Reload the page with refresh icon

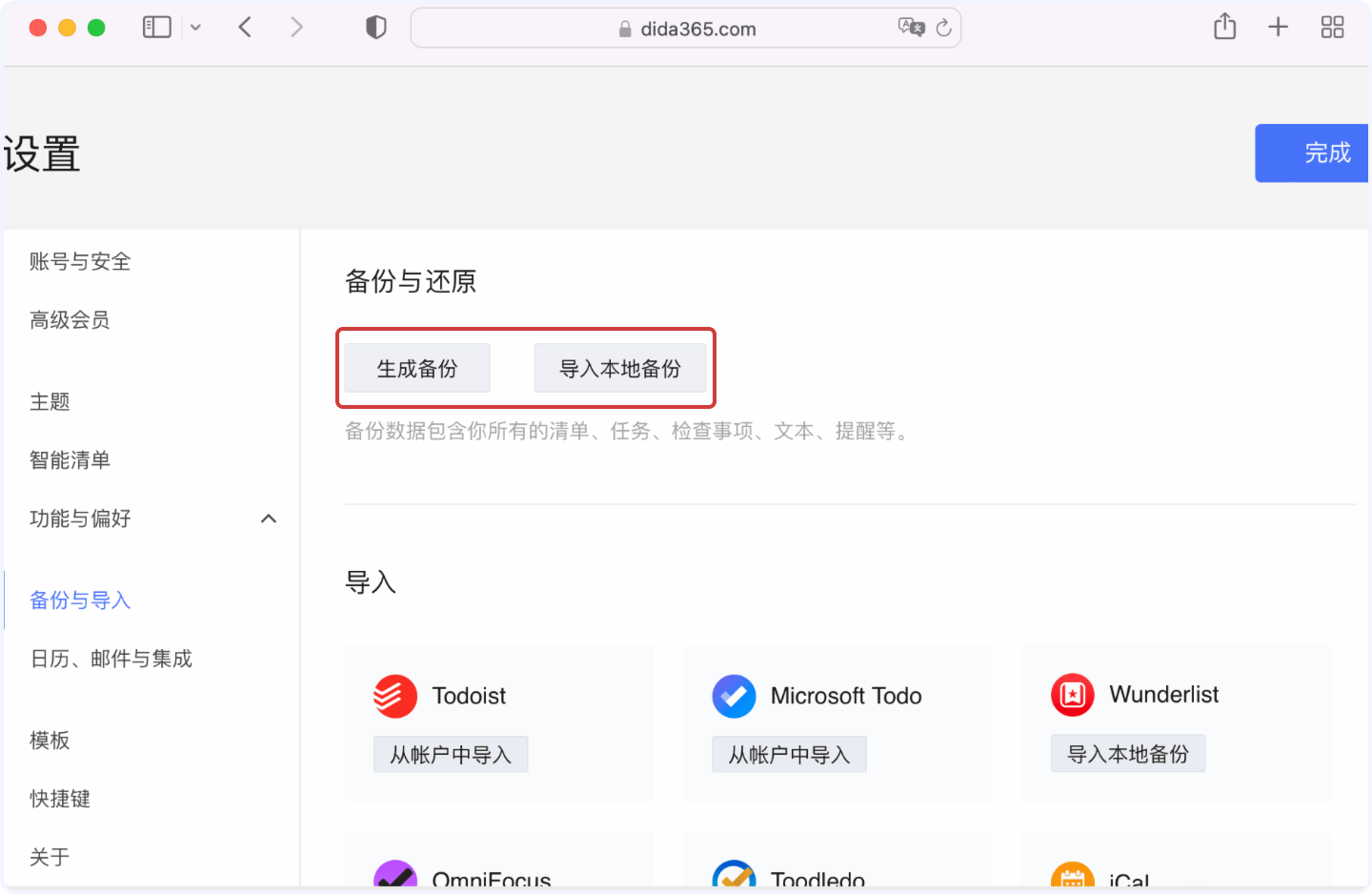coord(943,28)
